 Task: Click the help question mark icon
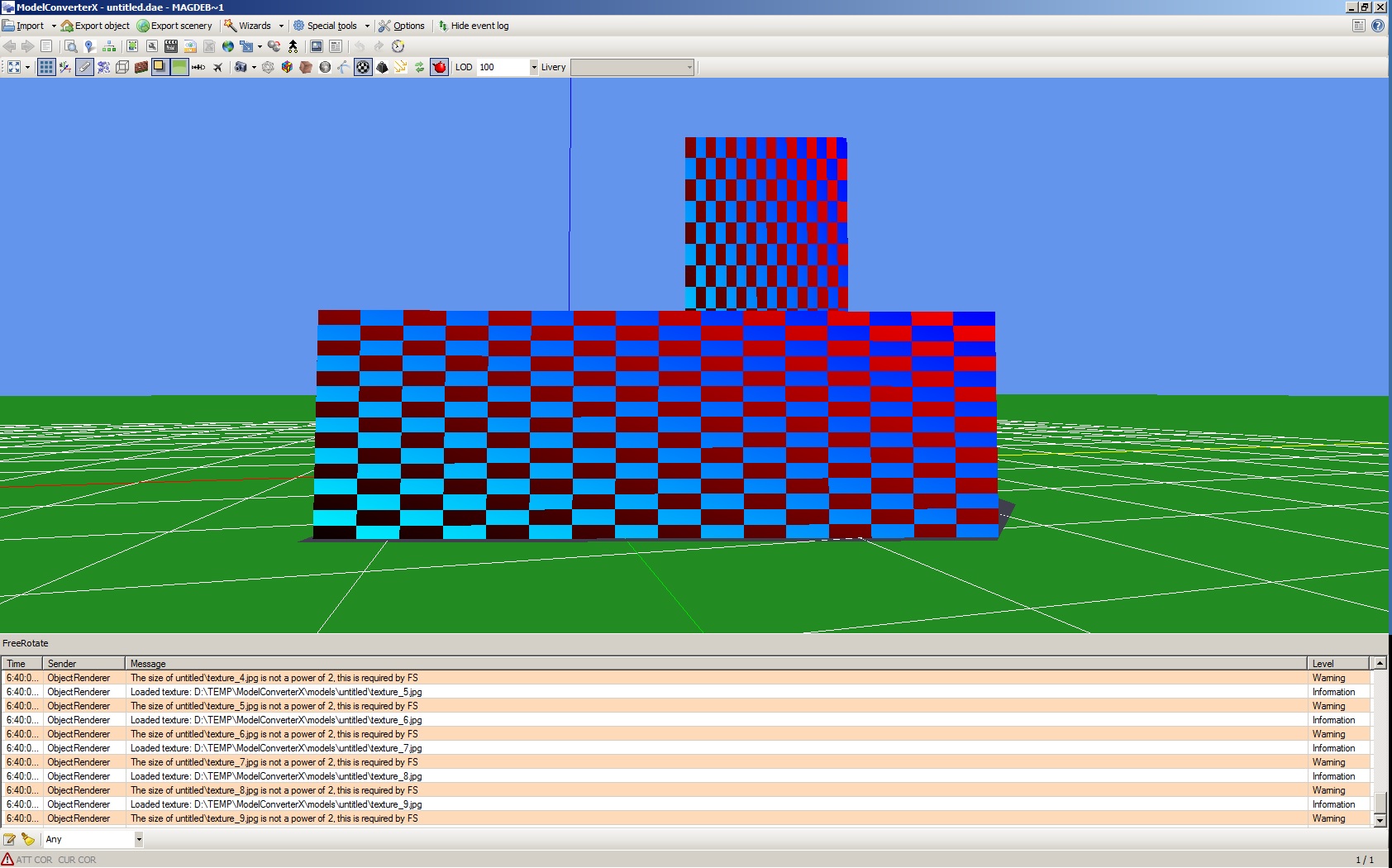pyautogui.click(x=1377, y=26)
